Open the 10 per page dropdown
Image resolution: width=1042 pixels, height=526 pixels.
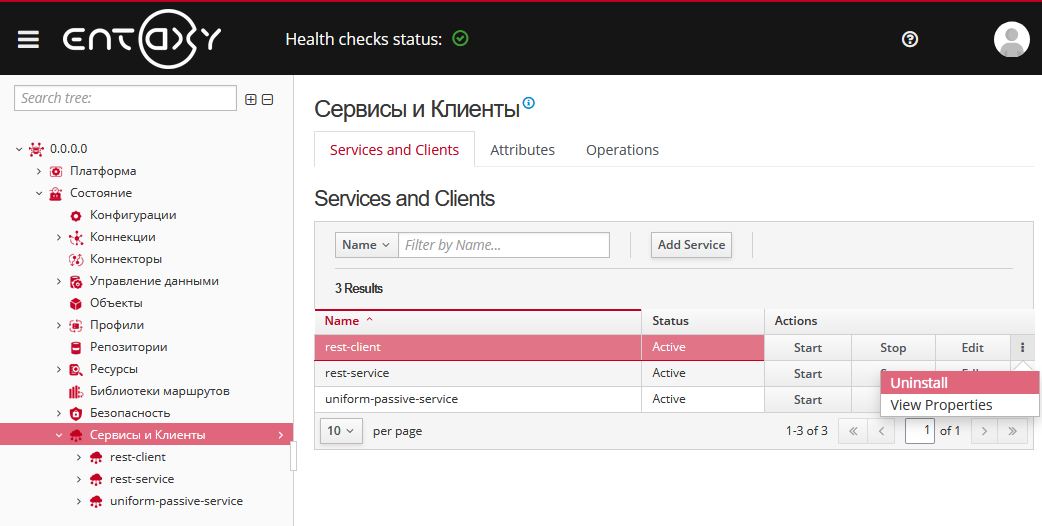tap(341, 431)
